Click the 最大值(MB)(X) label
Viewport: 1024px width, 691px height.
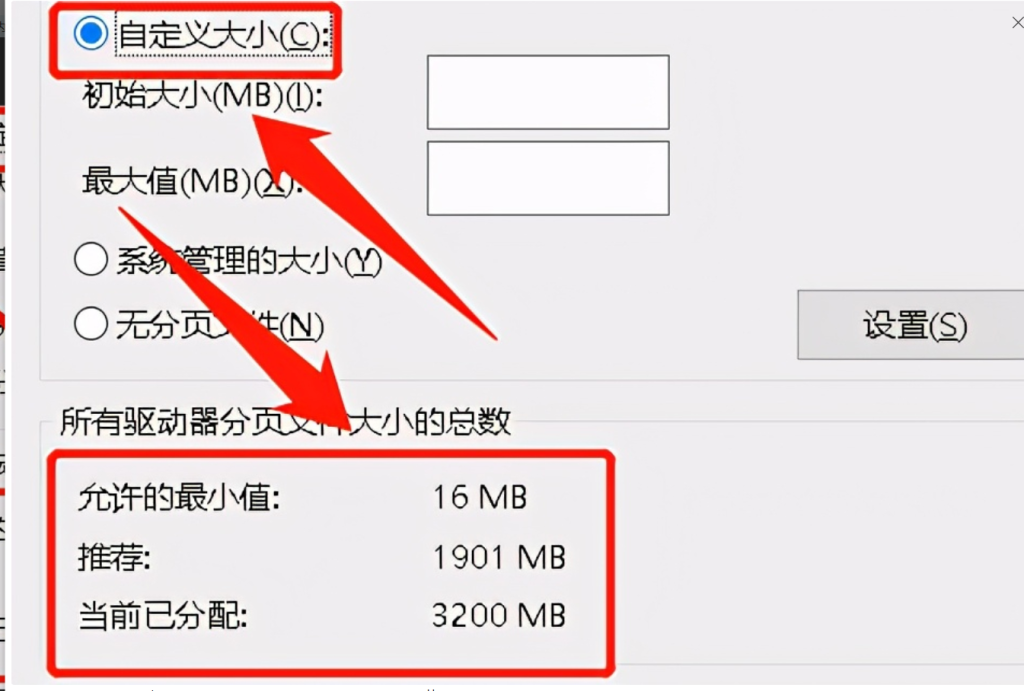click(193, 181)
